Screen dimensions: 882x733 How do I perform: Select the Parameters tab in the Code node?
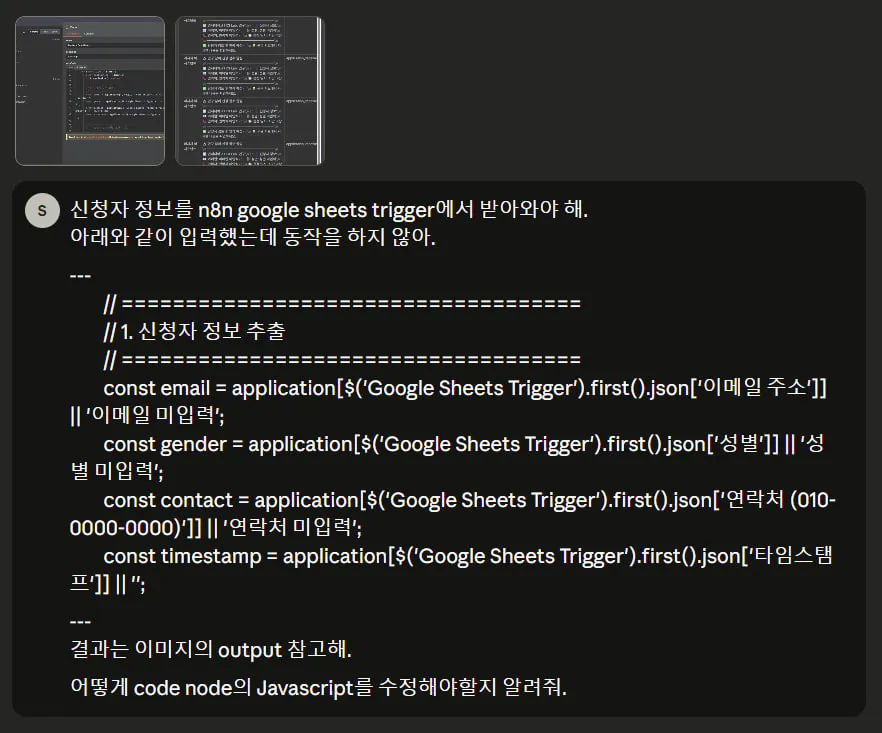pos(72,34)
